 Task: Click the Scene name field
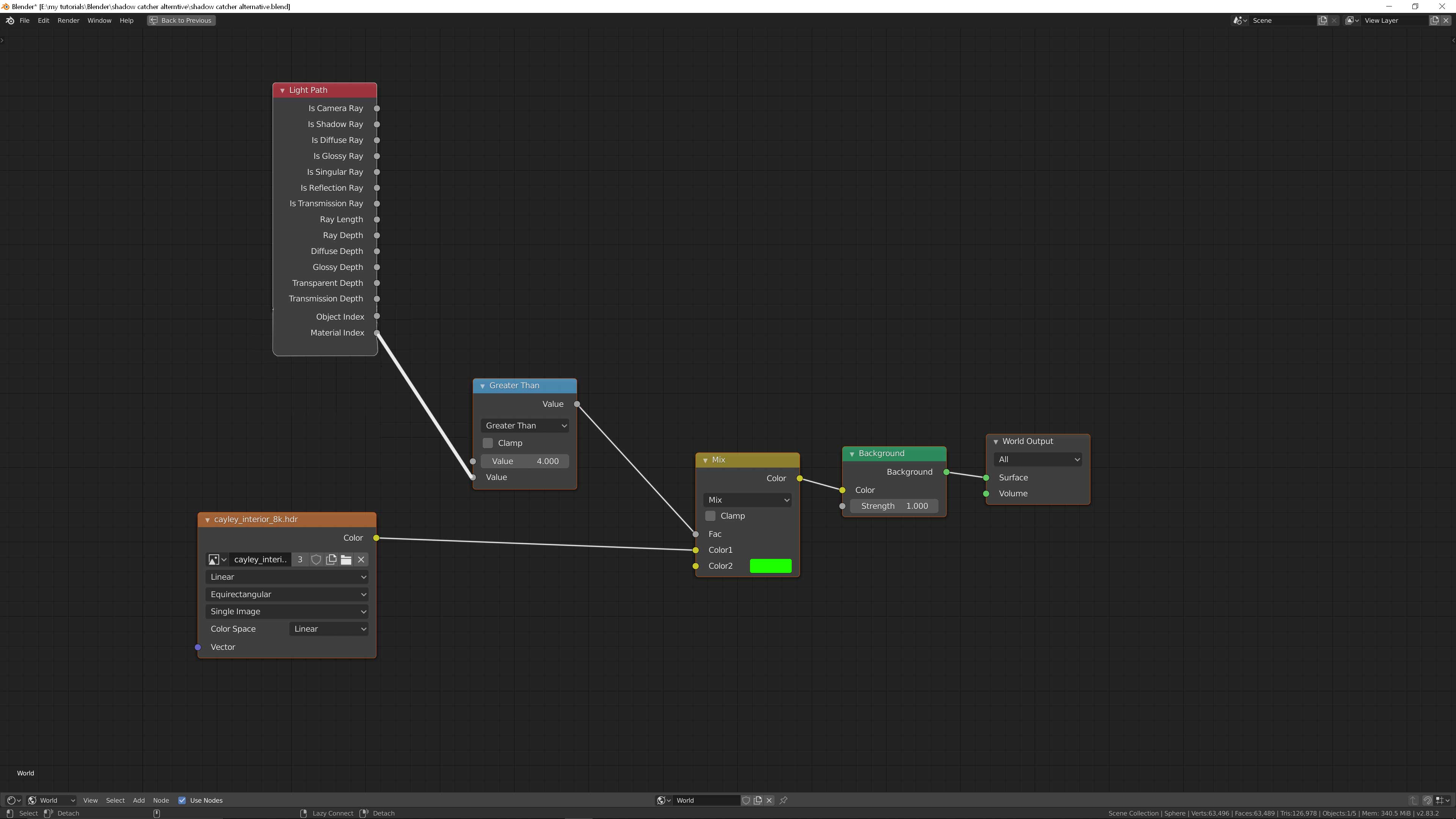tap(1282, 20)
